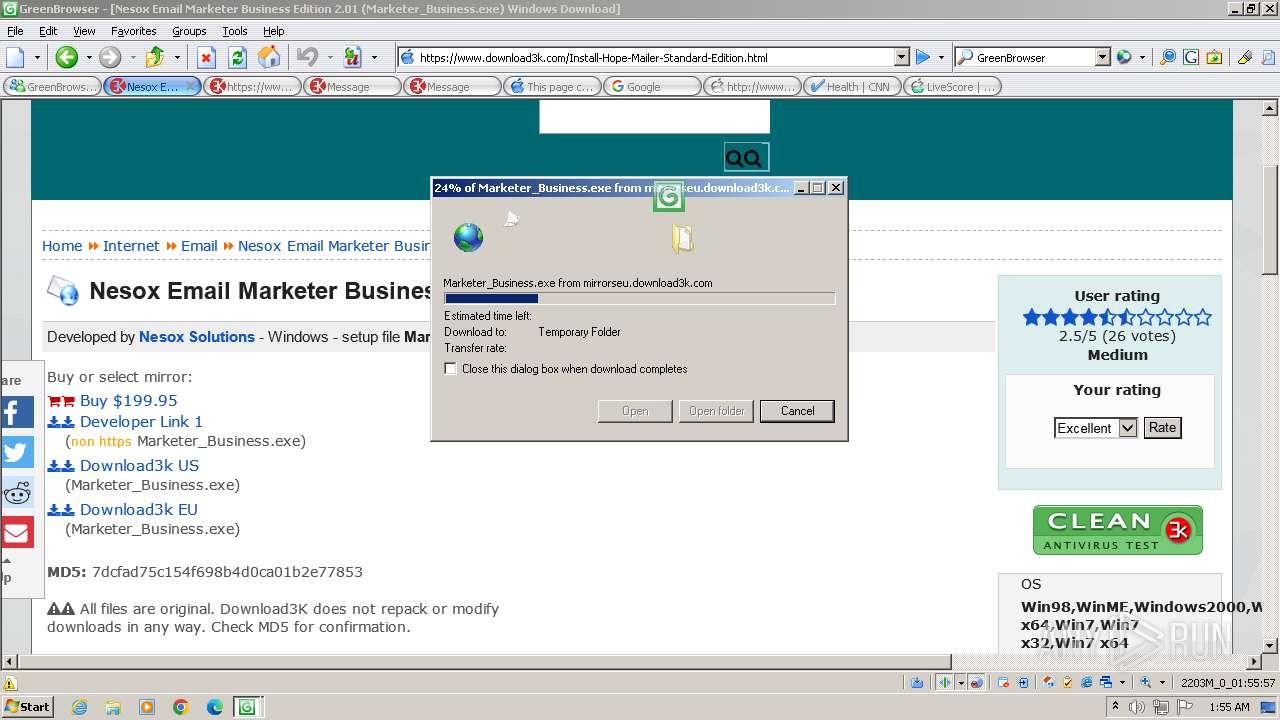Open the Nesox Solutions developer link
The height and width of the screenshot is (720, 1280).
pyautogui.click(x=197, y=337)
